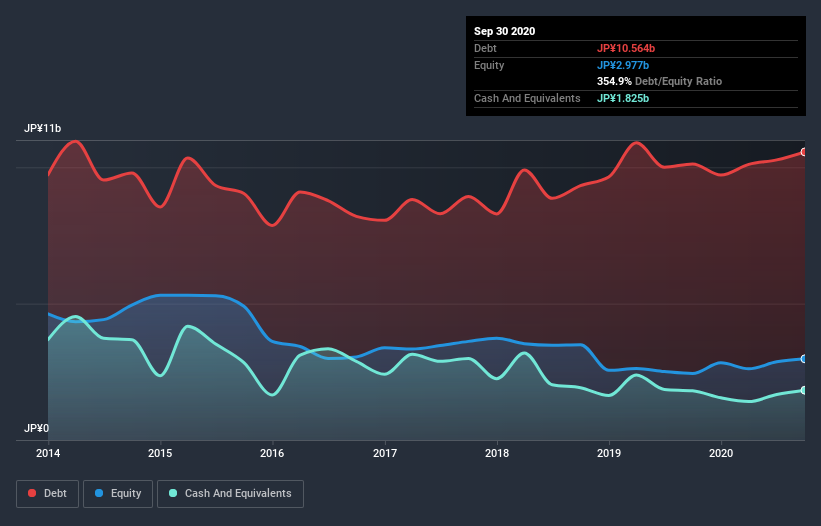Click the JP¥2.977b equity value

(x=623, y=65)
